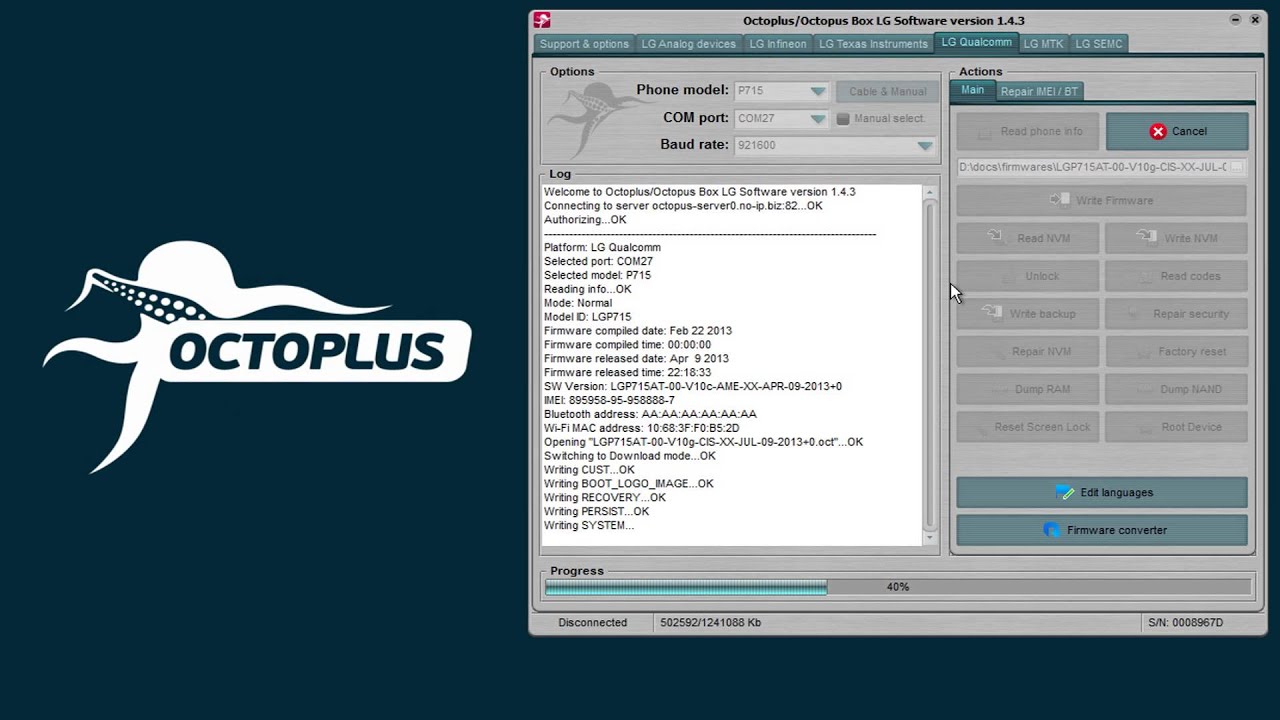Click the Repair NVM button
The width and height of the screenshot is (1280, 720).
[1028, 352]
